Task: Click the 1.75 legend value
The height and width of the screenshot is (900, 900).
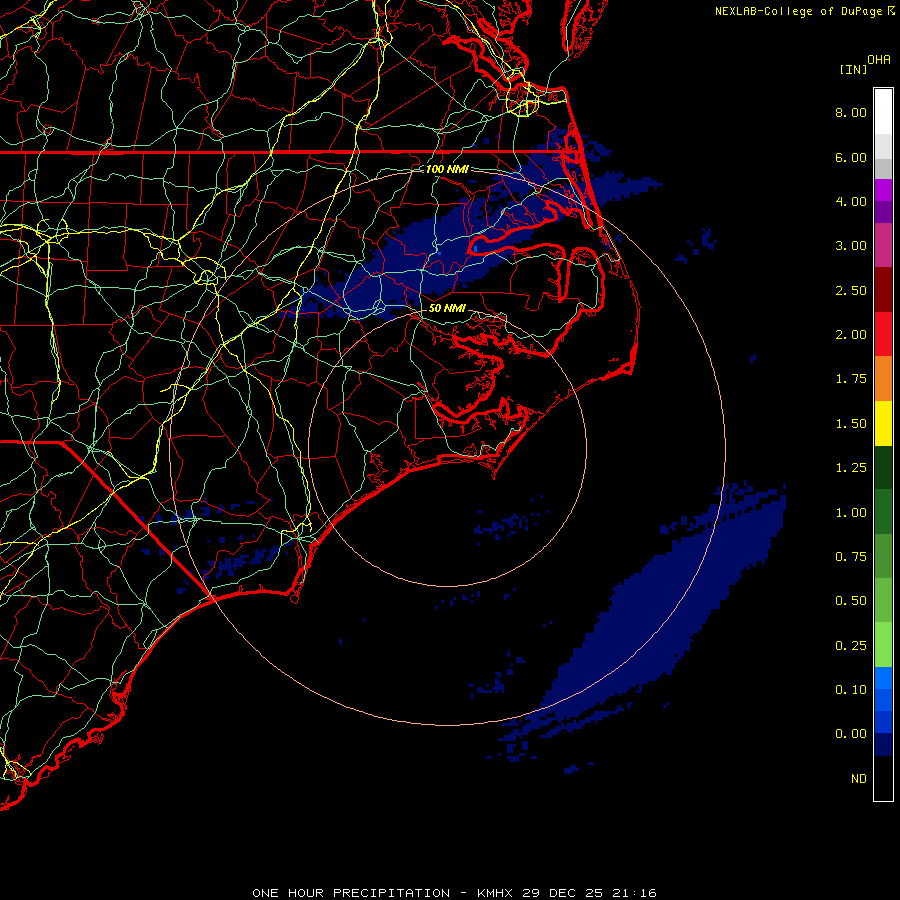Action: (851, 379)
